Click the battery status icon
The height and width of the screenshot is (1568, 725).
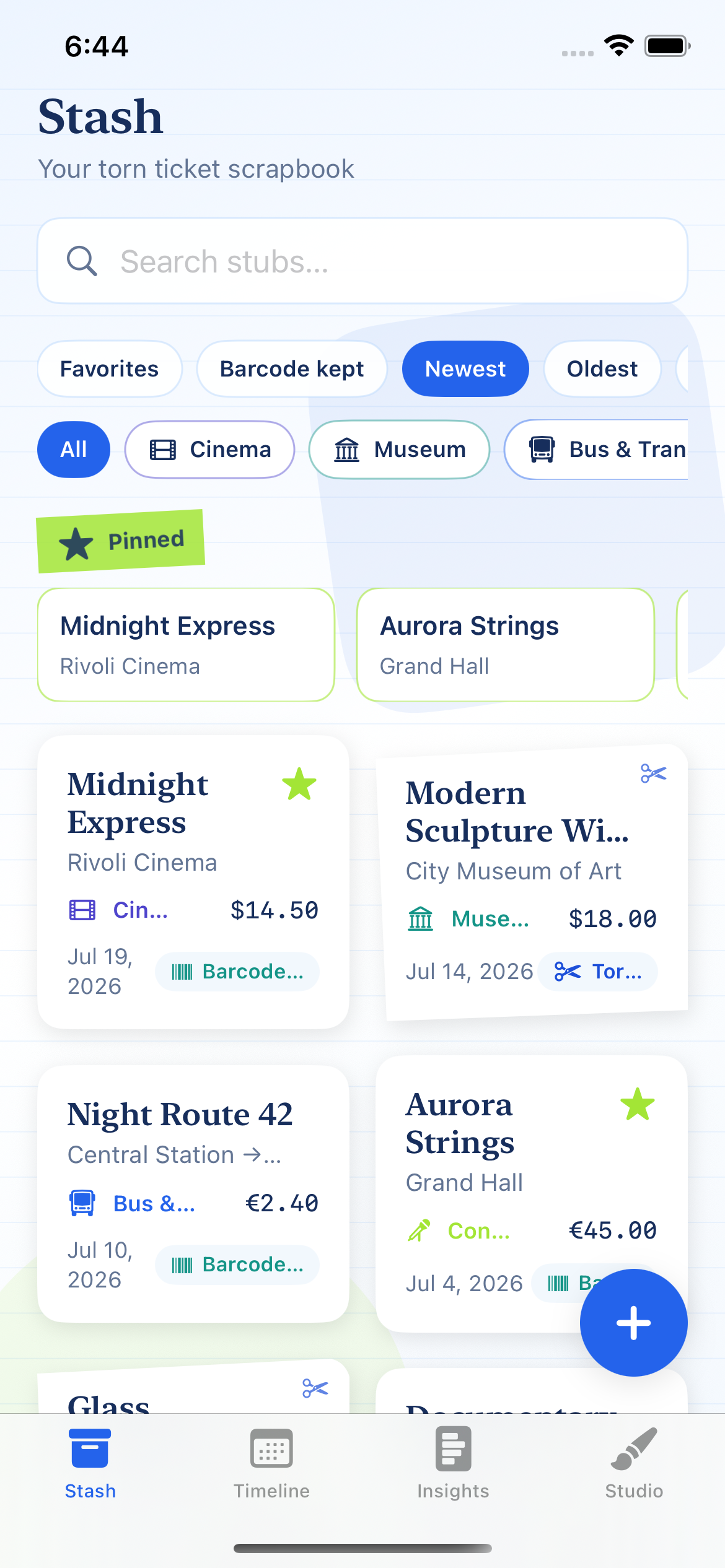[668, 46]
